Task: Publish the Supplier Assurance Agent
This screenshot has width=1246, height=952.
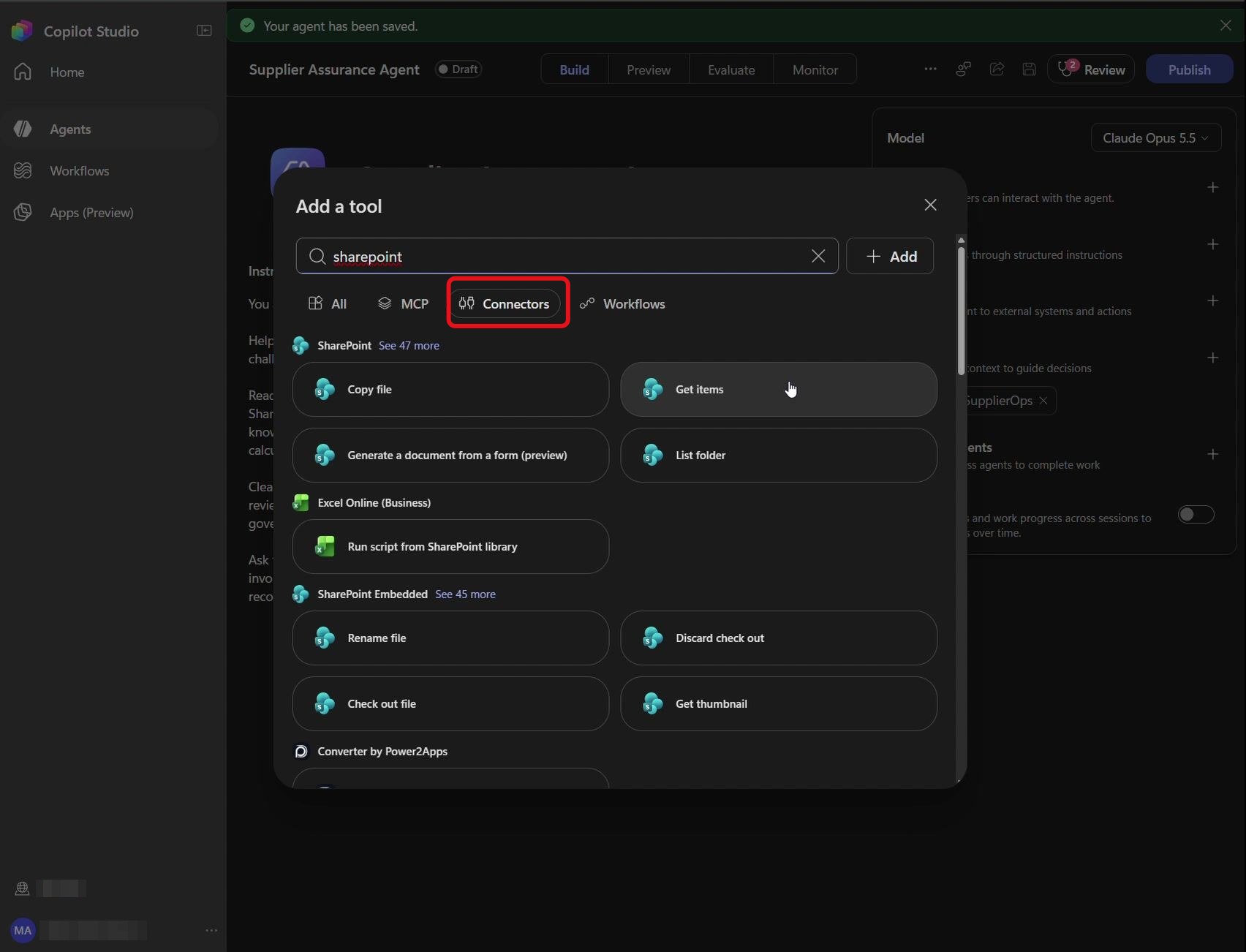Action: pyautogui.click(x=1189, y=69)
